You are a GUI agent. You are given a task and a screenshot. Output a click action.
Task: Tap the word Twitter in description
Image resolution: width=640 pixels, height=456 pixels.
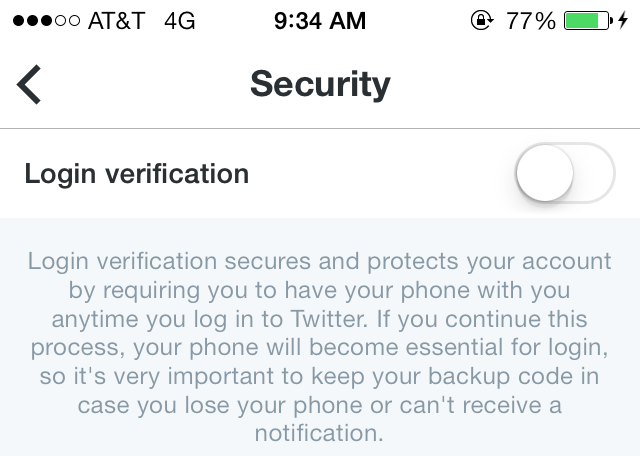click(329, 318)
